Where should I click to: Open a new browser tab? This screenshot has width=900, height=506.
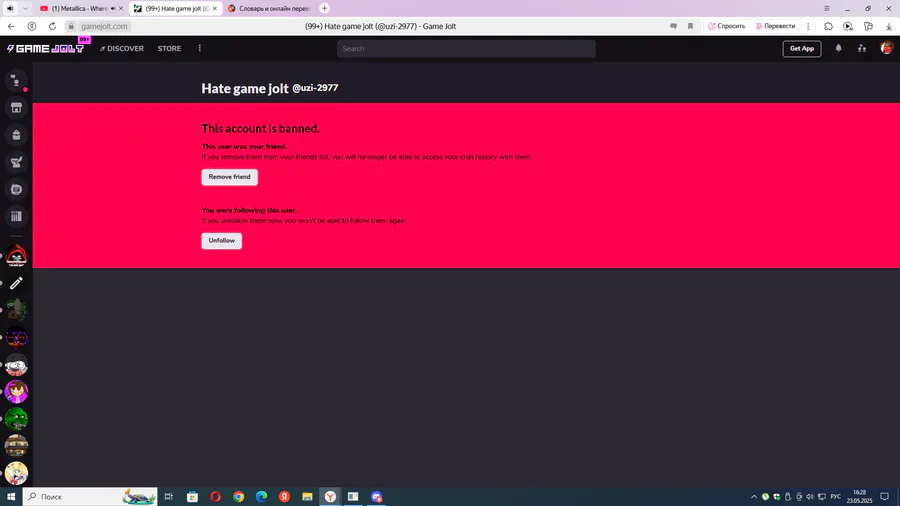pyautogui.click(x=324, y=9)
